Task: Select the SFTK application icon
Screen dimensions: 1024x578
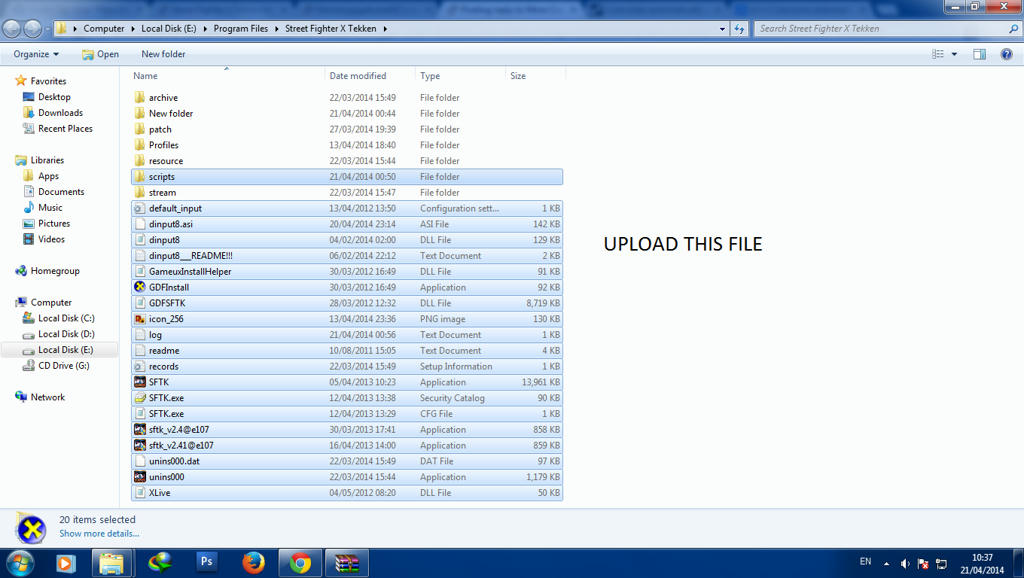Action: [139, 382]
